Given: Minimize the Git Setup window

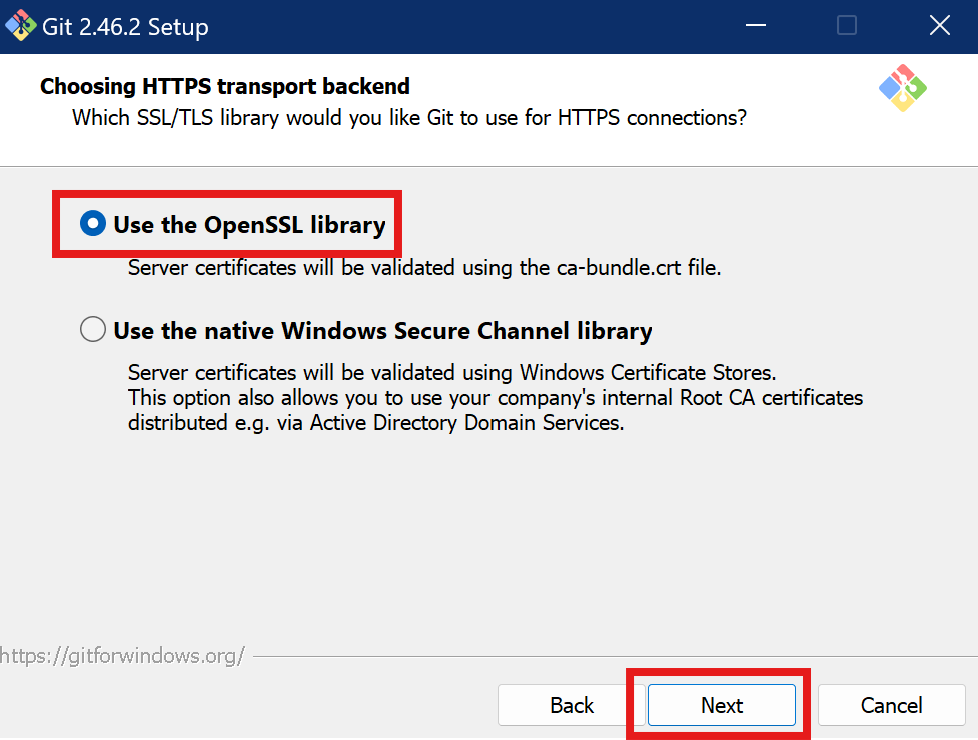Looking at the screenshot, I should pos(755,26).
